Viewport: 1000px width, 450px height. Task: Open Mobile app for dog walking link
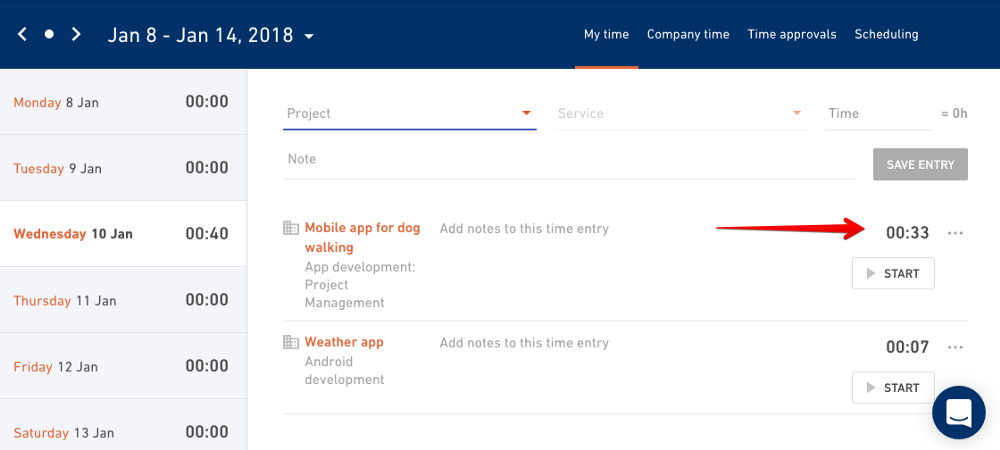[x=362, y=238]
